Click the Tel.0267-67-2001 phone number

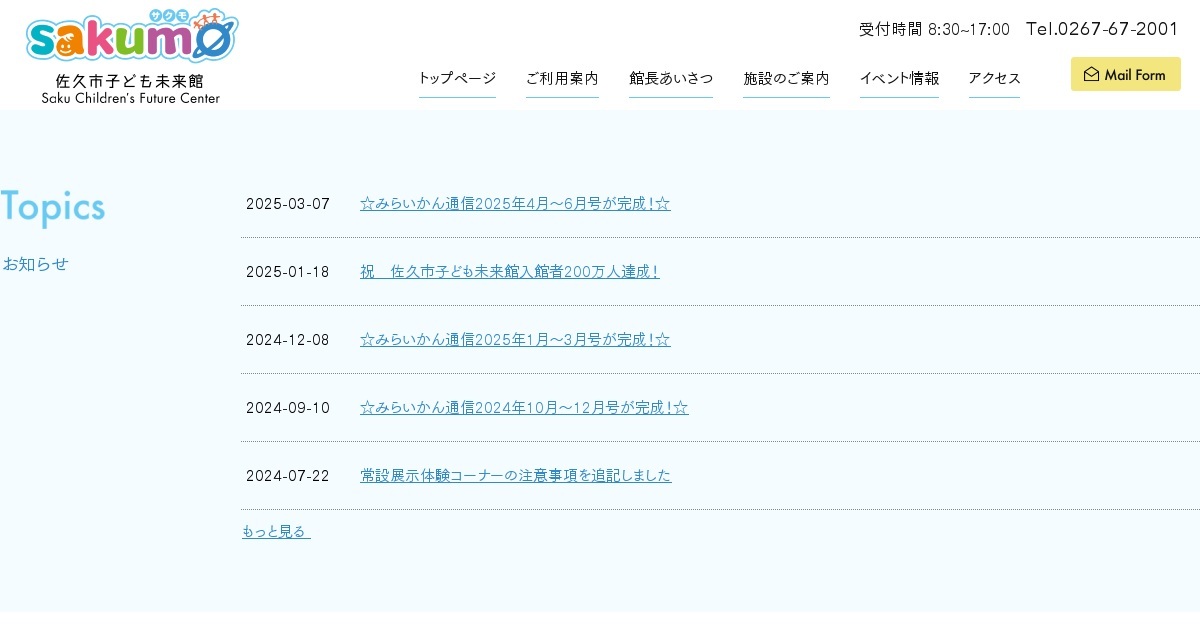(1102, 29)
